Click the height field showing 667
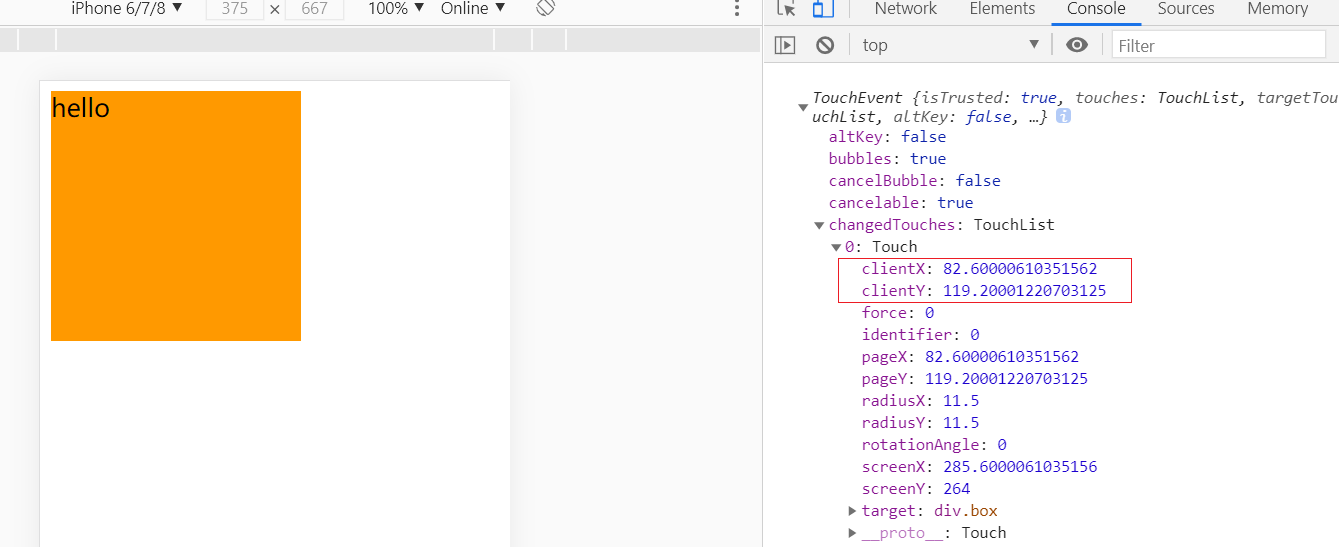Screen dimensions: 1339x547 [314, 9]
